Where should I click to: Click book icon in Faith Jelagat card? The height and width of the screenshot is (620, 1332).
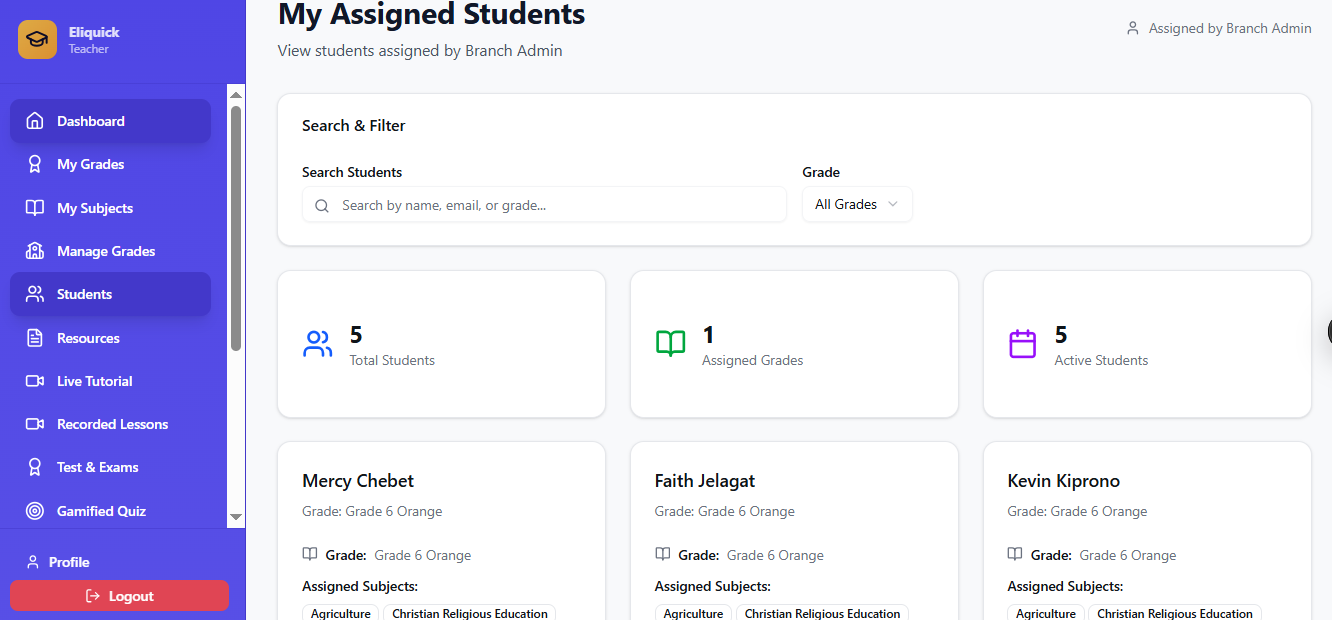click(x=663, y=554)
